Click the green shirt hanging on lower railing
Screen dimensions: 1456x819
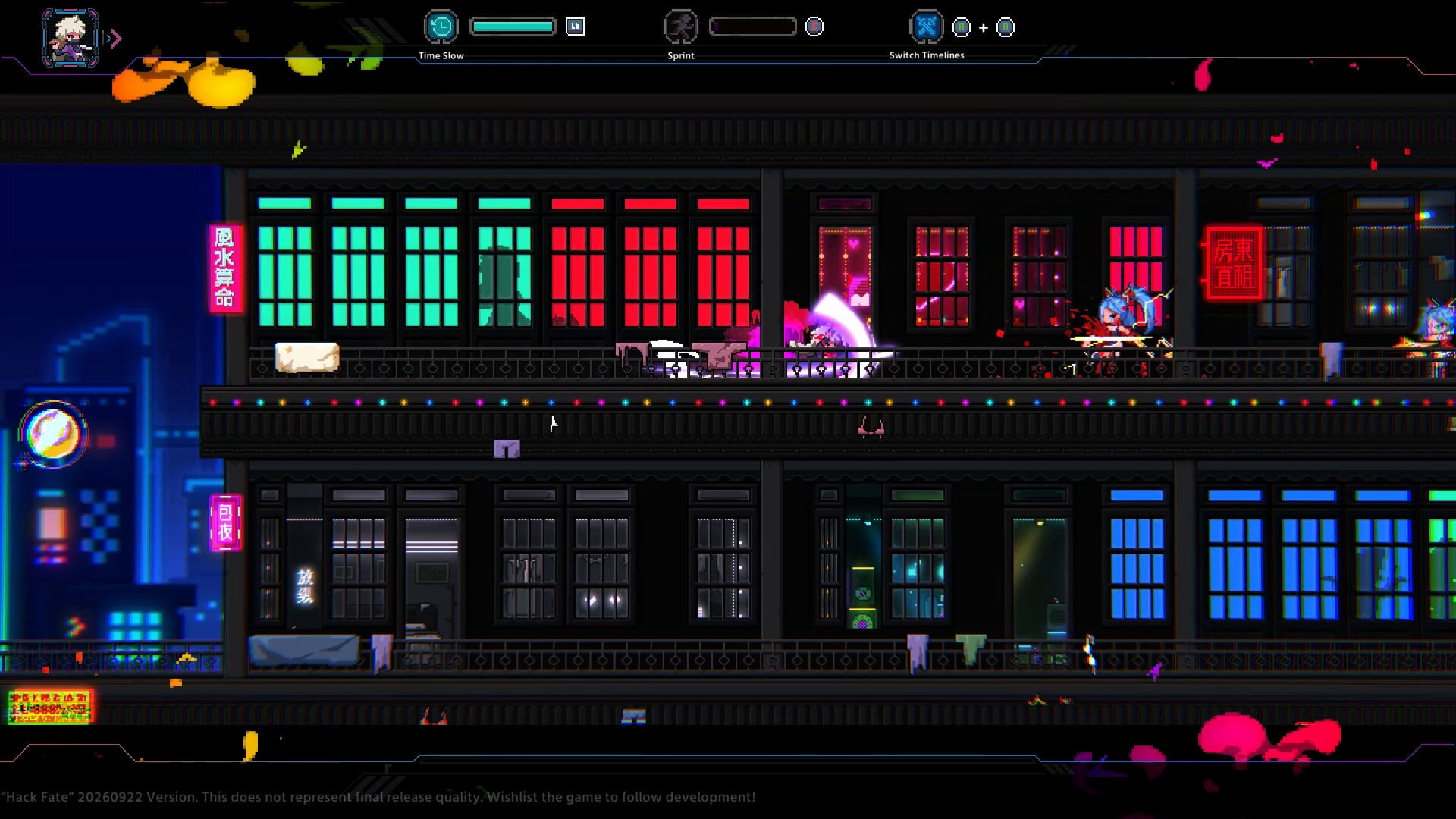[970, 649]
